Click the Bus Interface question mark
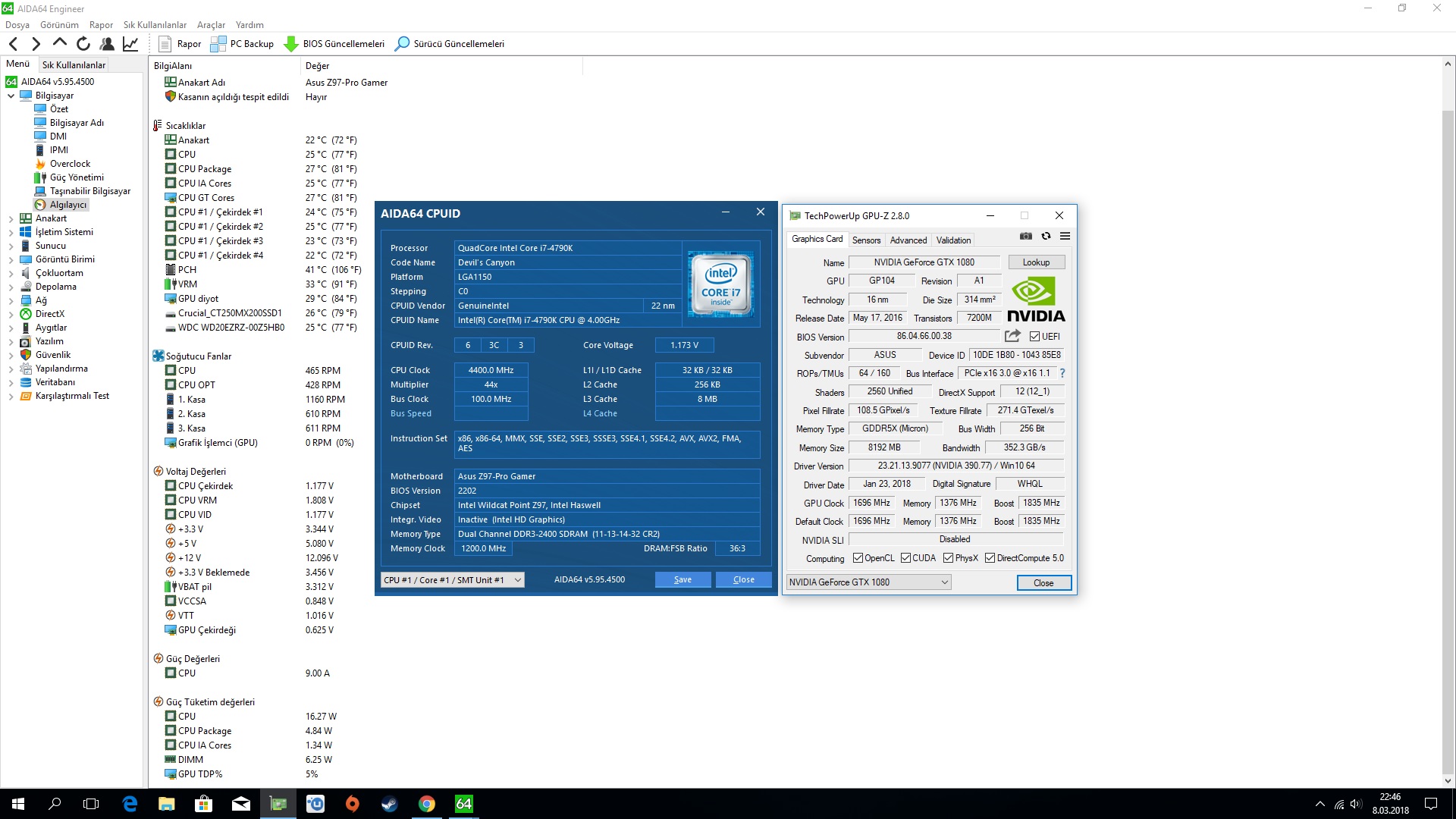The image size is (1456, 819). tap(1062, 373)
